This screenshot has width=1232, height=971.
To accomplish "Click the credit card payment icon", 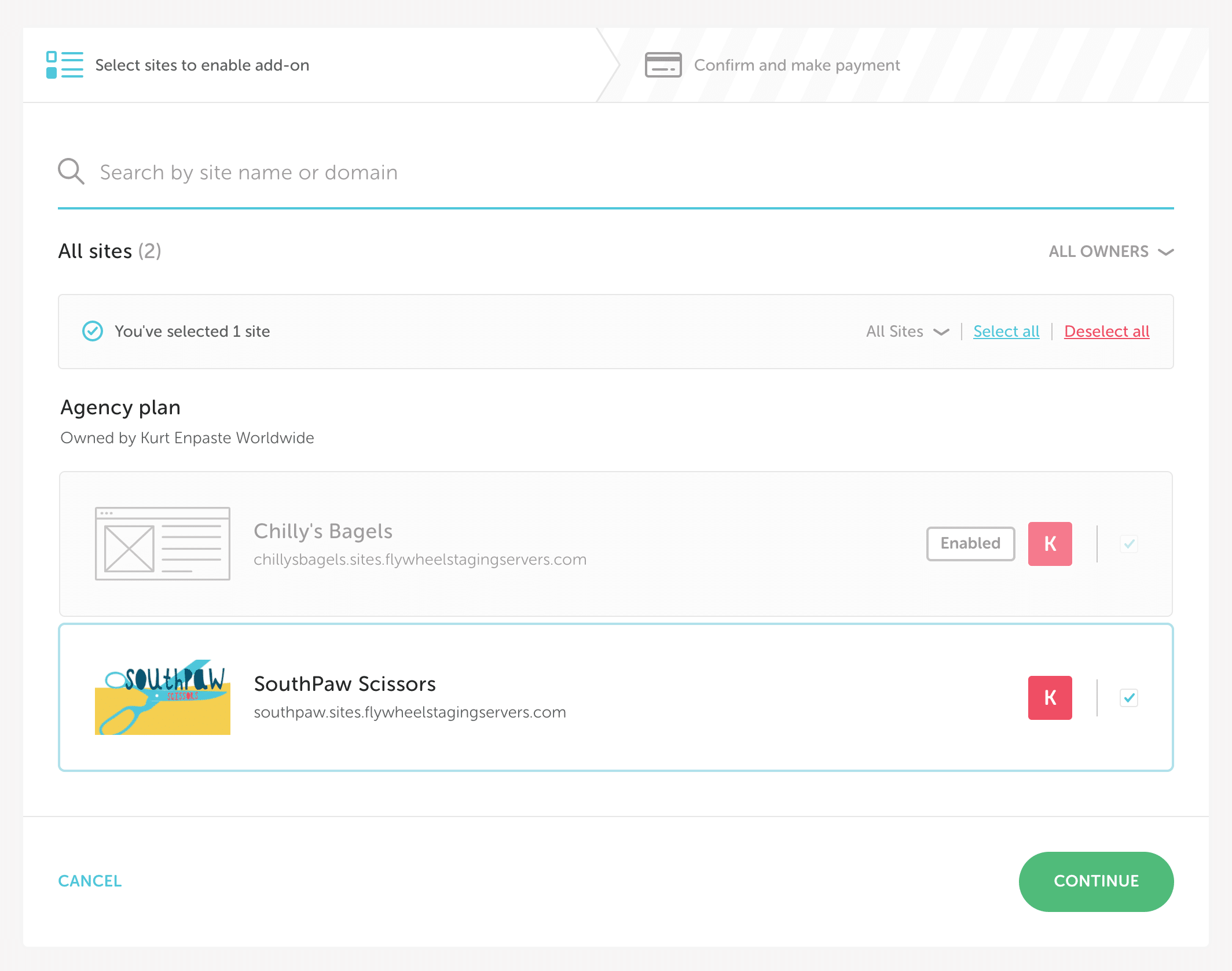I will (663, 65).
